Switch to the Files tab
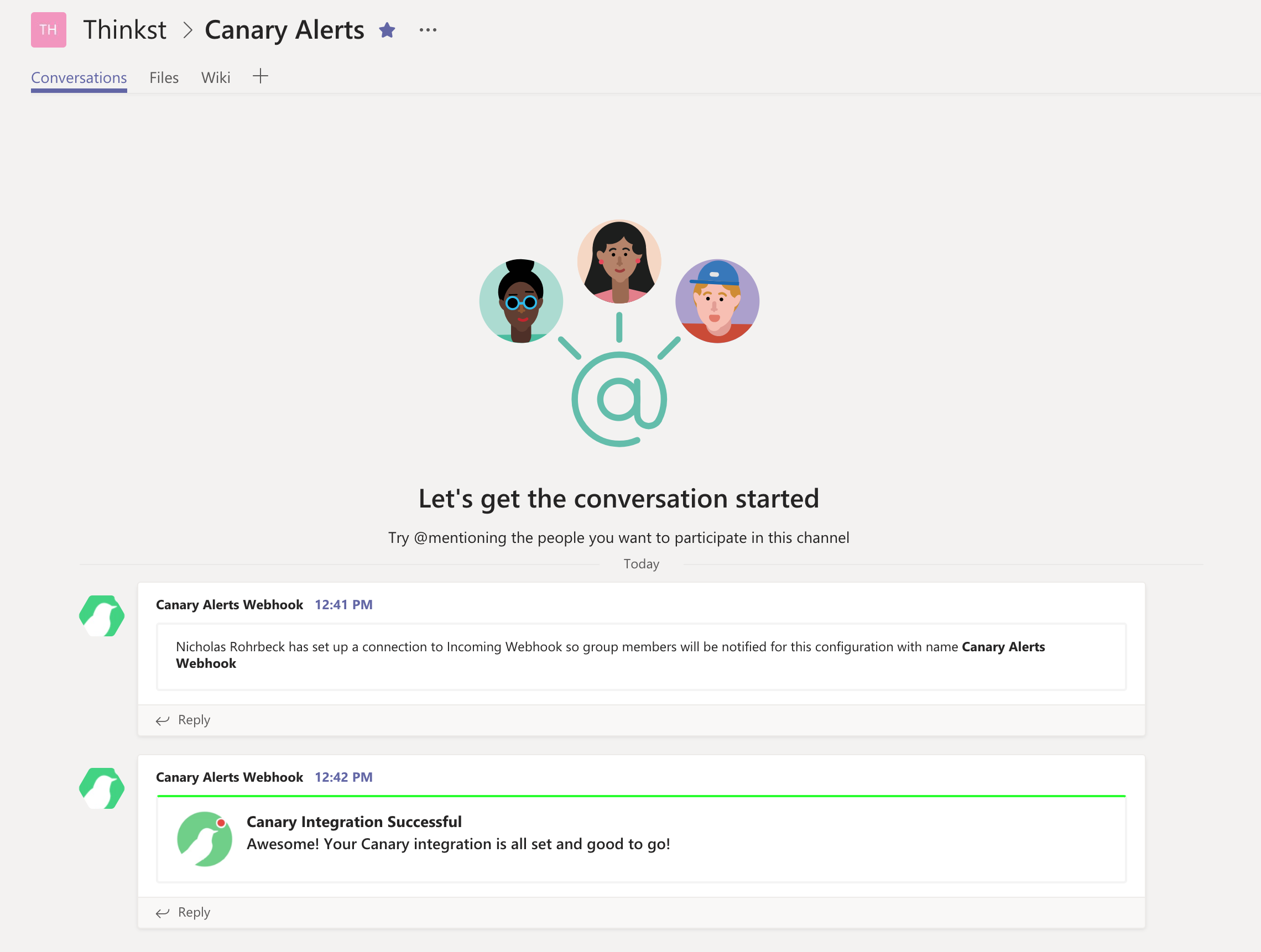1261x952 pixels. pyautogui.click(x=164, y=77)
